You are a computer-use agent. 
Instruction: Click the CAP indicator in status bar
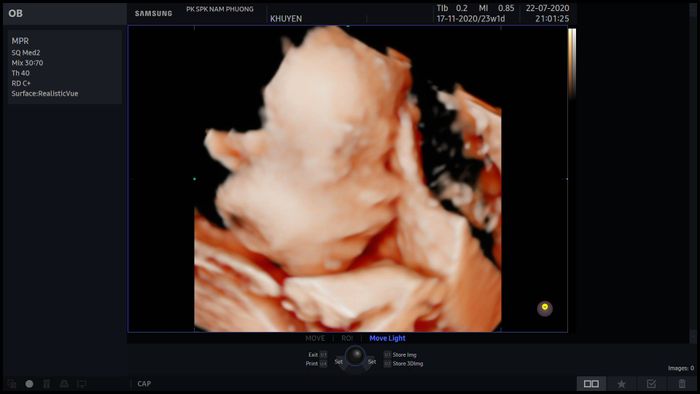(x=144, y=384)
